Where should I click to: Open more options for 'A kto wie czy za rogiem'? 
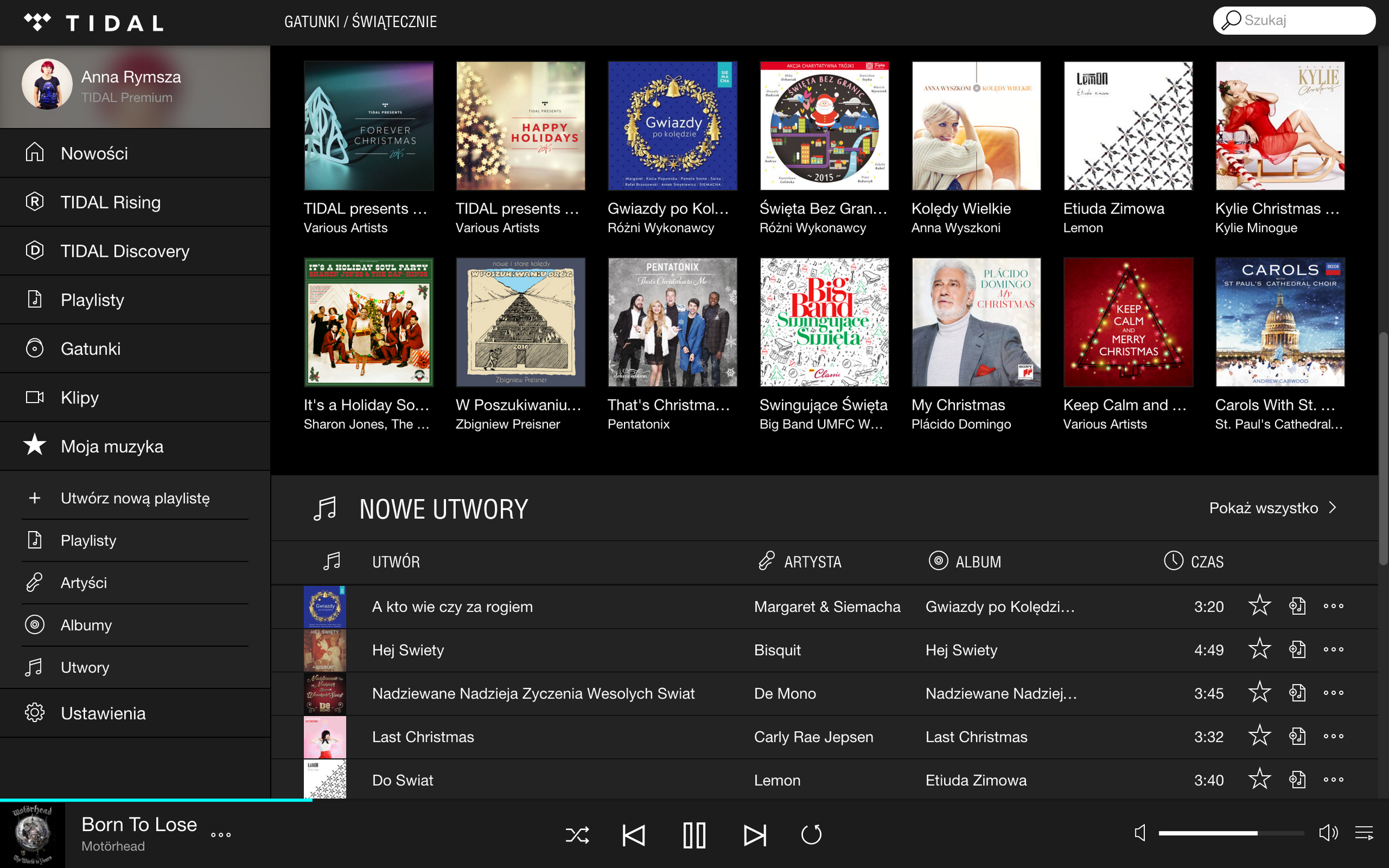tap(1334, 606)
